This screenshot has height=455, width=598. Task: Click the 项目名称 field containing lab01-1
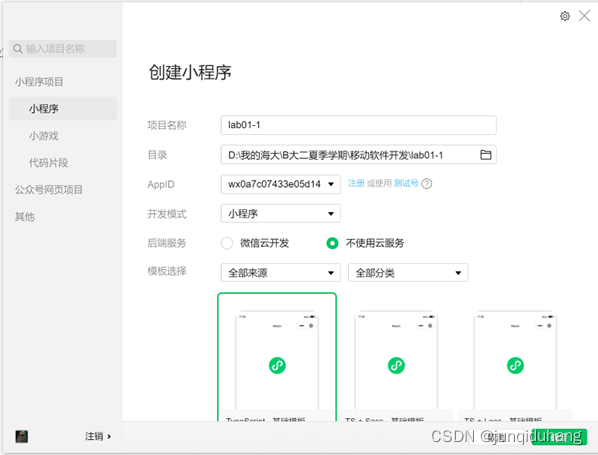(x=358, y=125)
